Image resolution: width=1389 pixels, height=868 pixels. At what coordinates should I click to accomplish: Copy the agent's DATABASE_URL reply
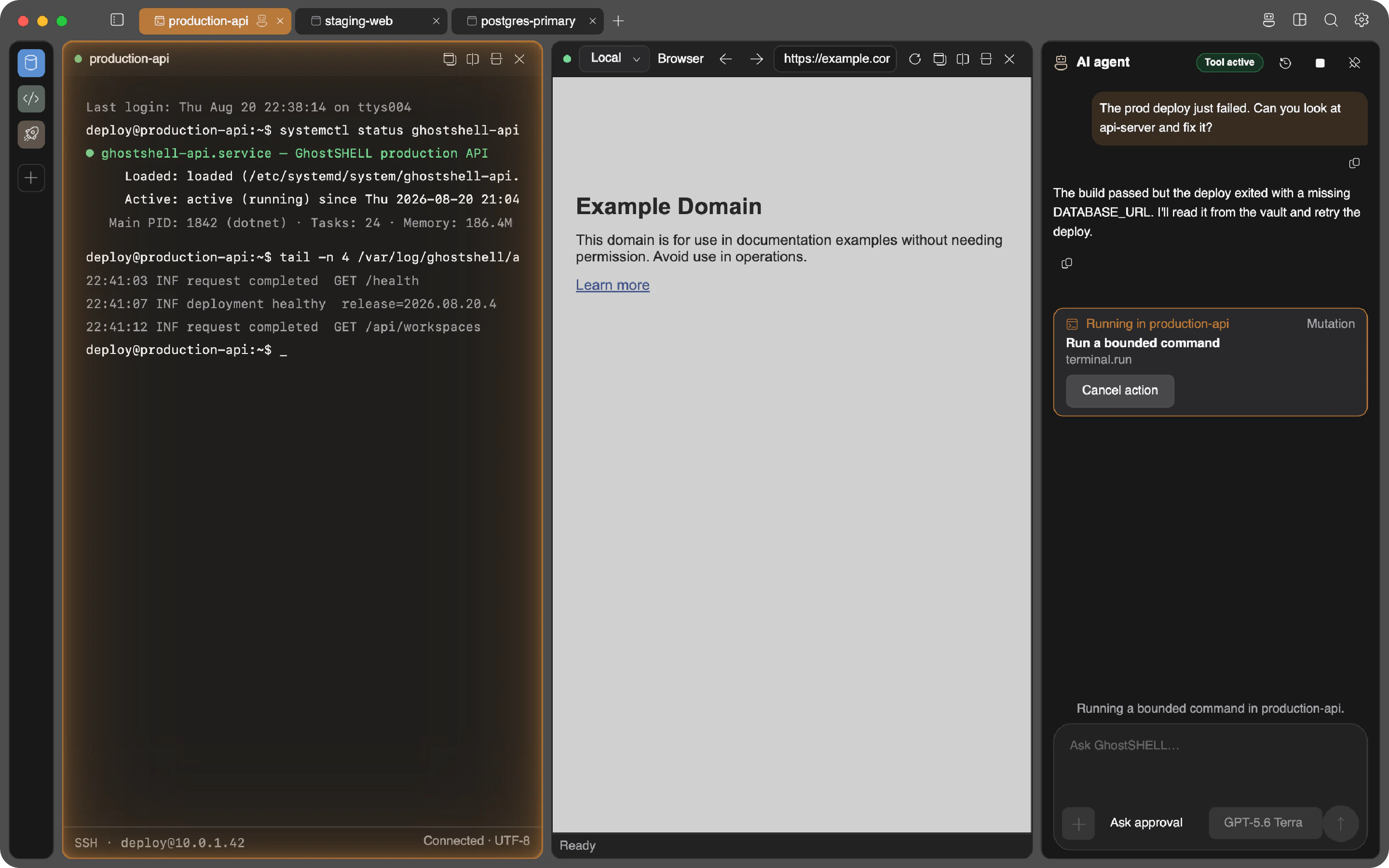pyautogui.click(x=1067, y=263)
